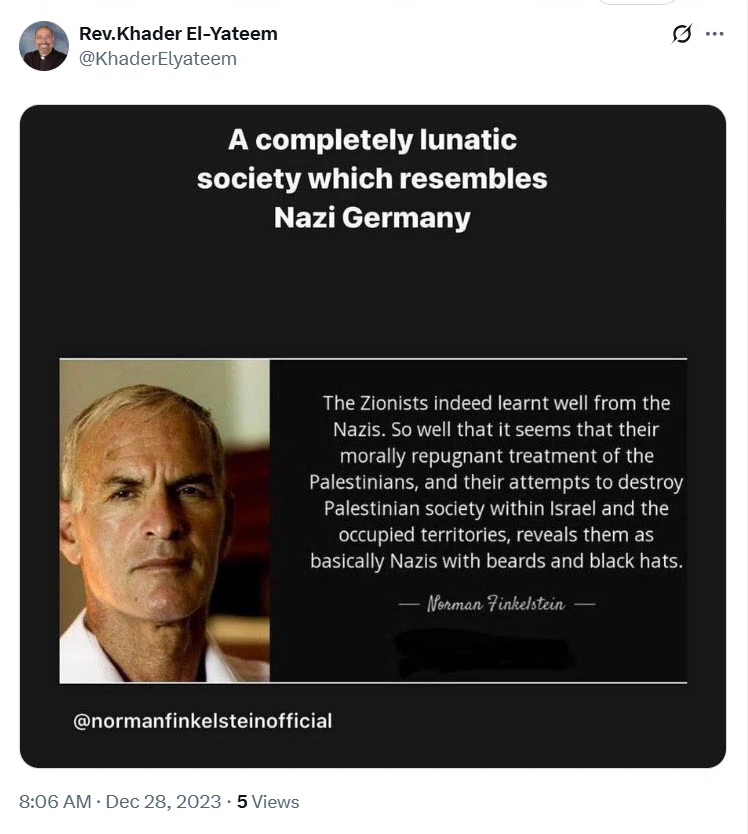Click the partially visible button at top edge

(x=637, y=2)
